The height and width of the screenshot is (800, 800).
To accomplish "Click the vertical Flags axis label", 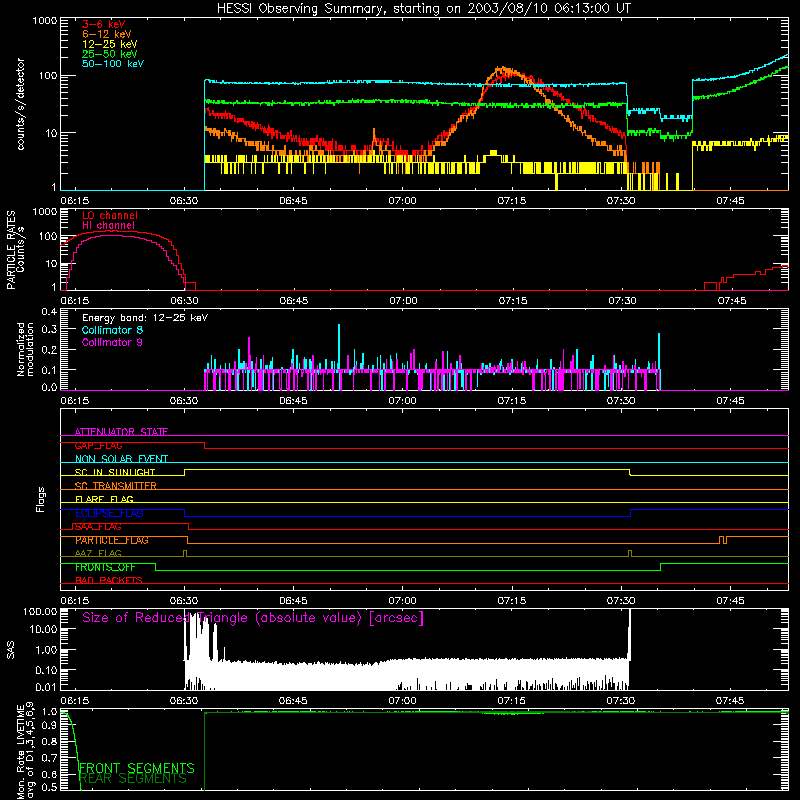I will coord(40,499).
